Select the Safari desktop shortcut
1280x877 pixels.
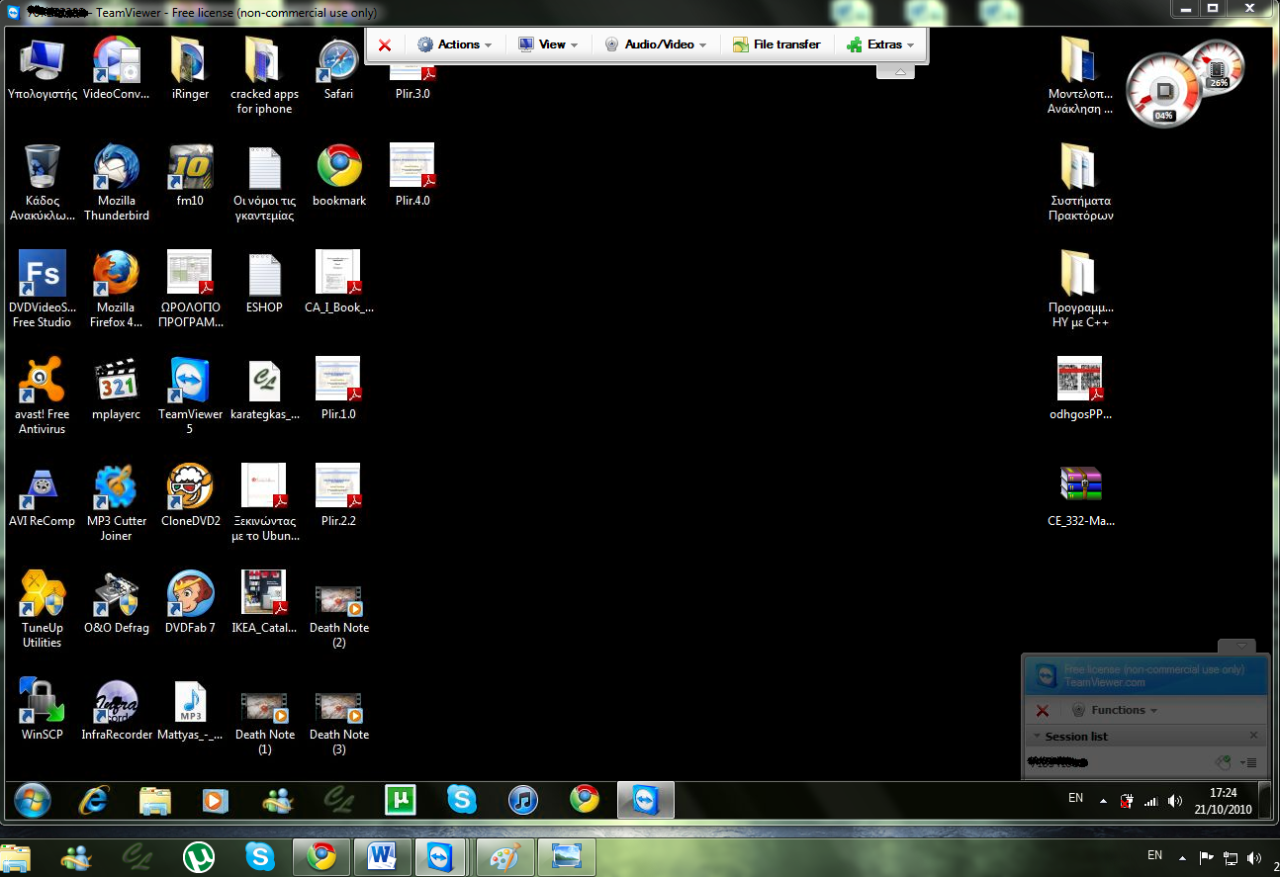pyautogui.click(x=338, y=61)
